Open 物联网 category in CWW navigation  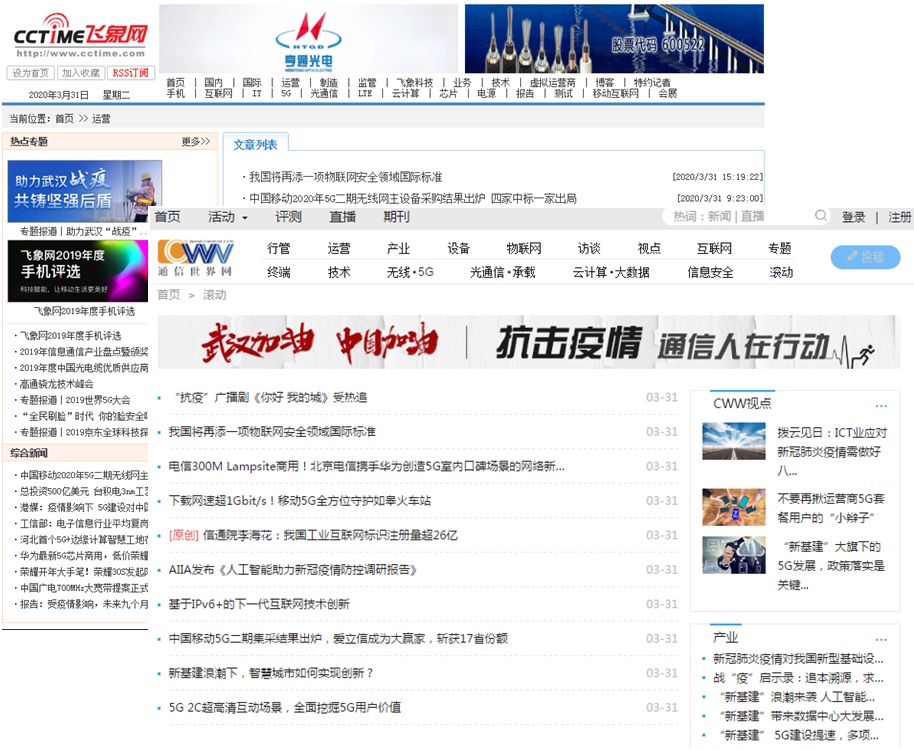[x=524, y=249]
